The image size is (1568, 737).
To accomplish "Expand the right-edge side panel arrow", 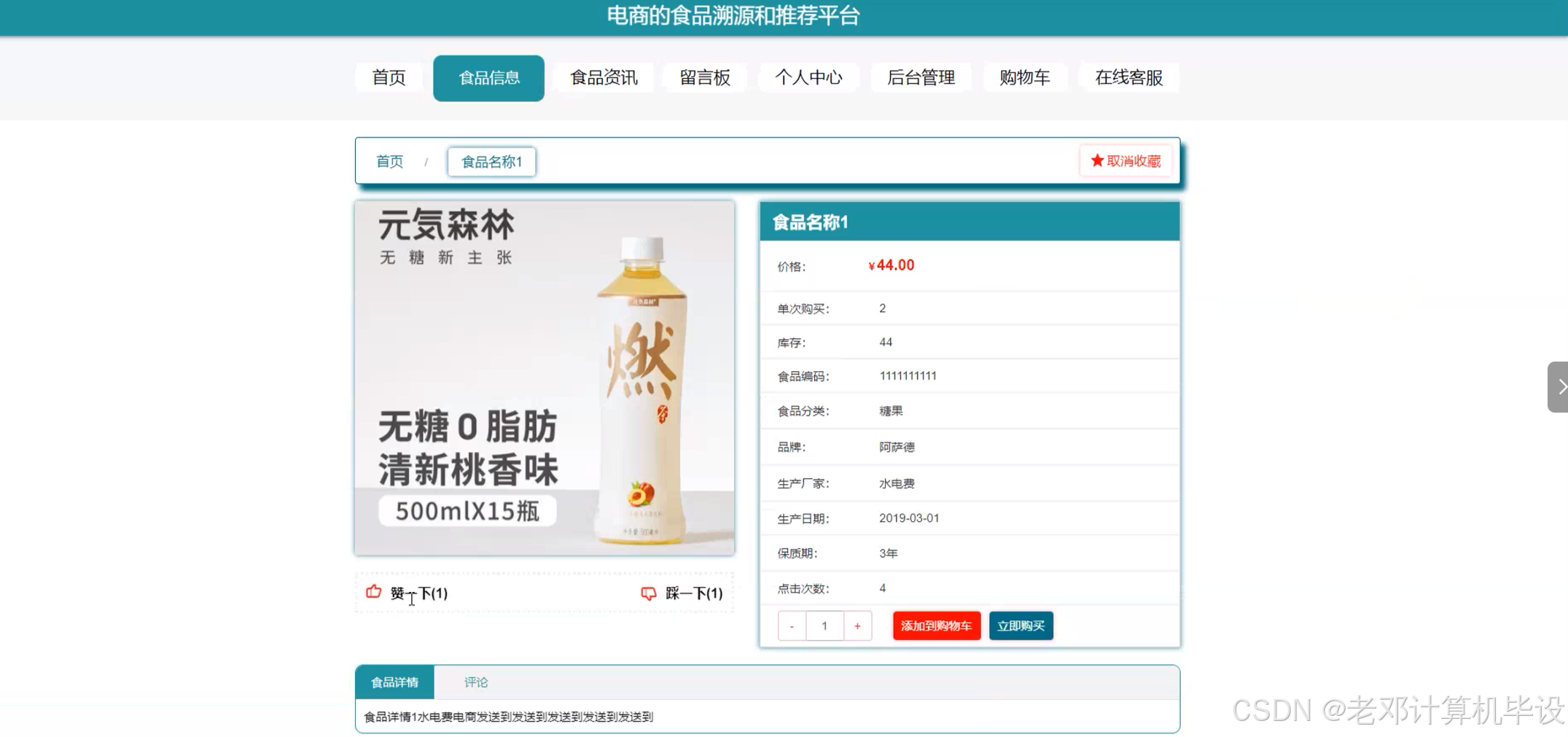I will click(1558, 386).
